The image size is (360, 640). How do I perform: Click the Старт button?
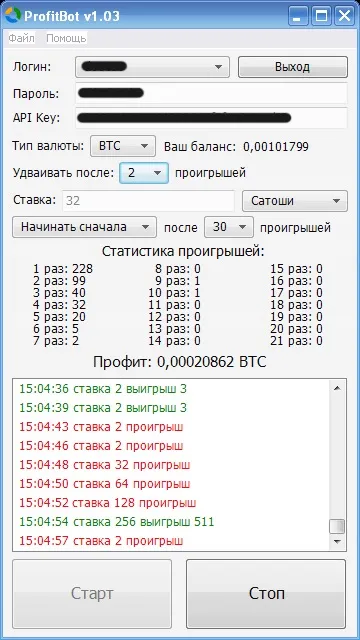pos(92,593)
